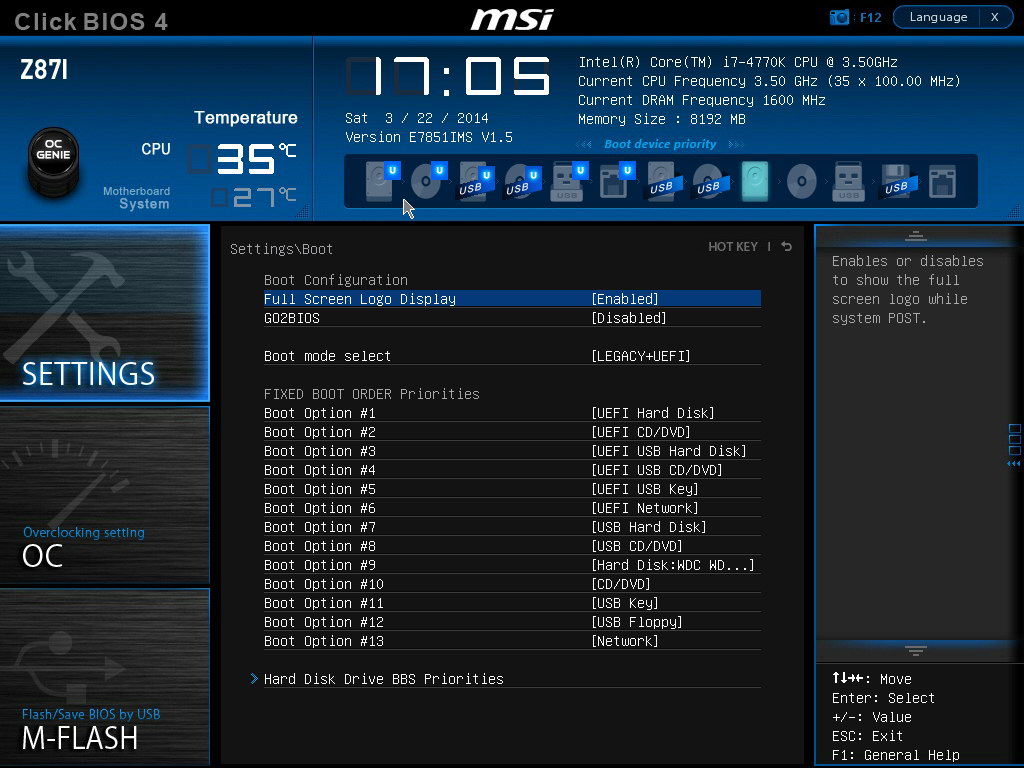Select Boot Option #8 row label

click(x=319, y=546)
